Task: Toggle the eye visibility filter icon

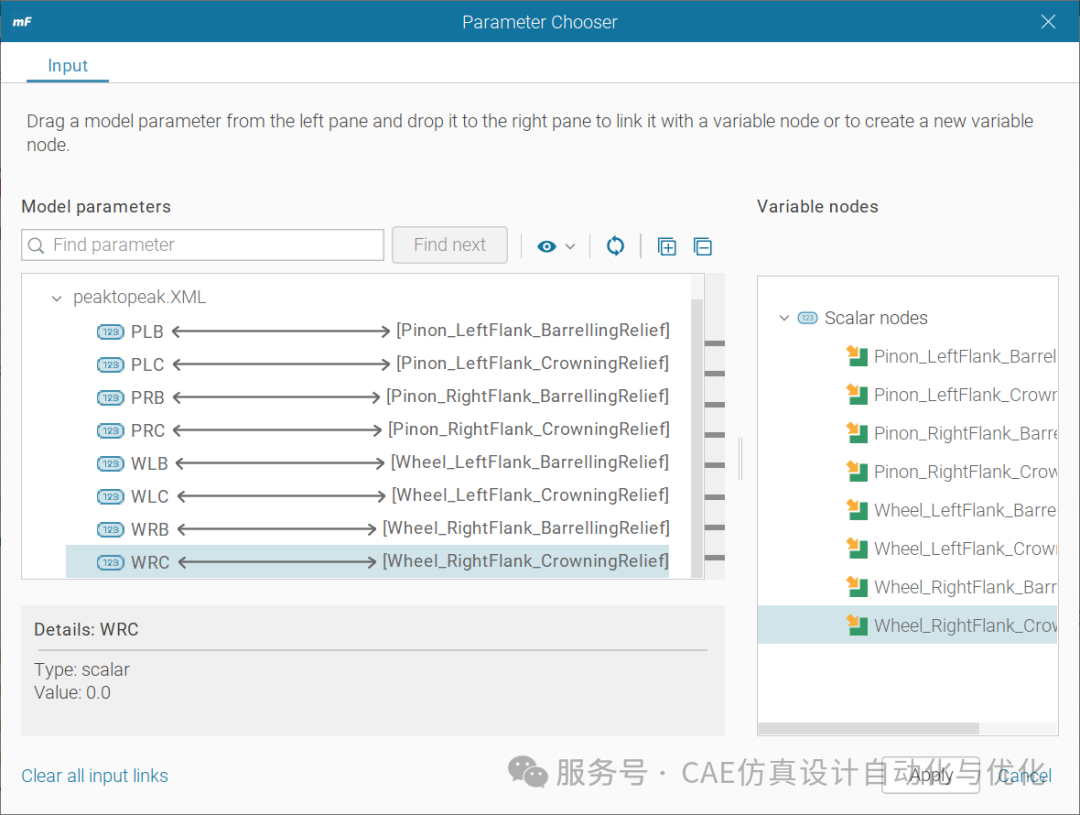Action: pos(547,247)
